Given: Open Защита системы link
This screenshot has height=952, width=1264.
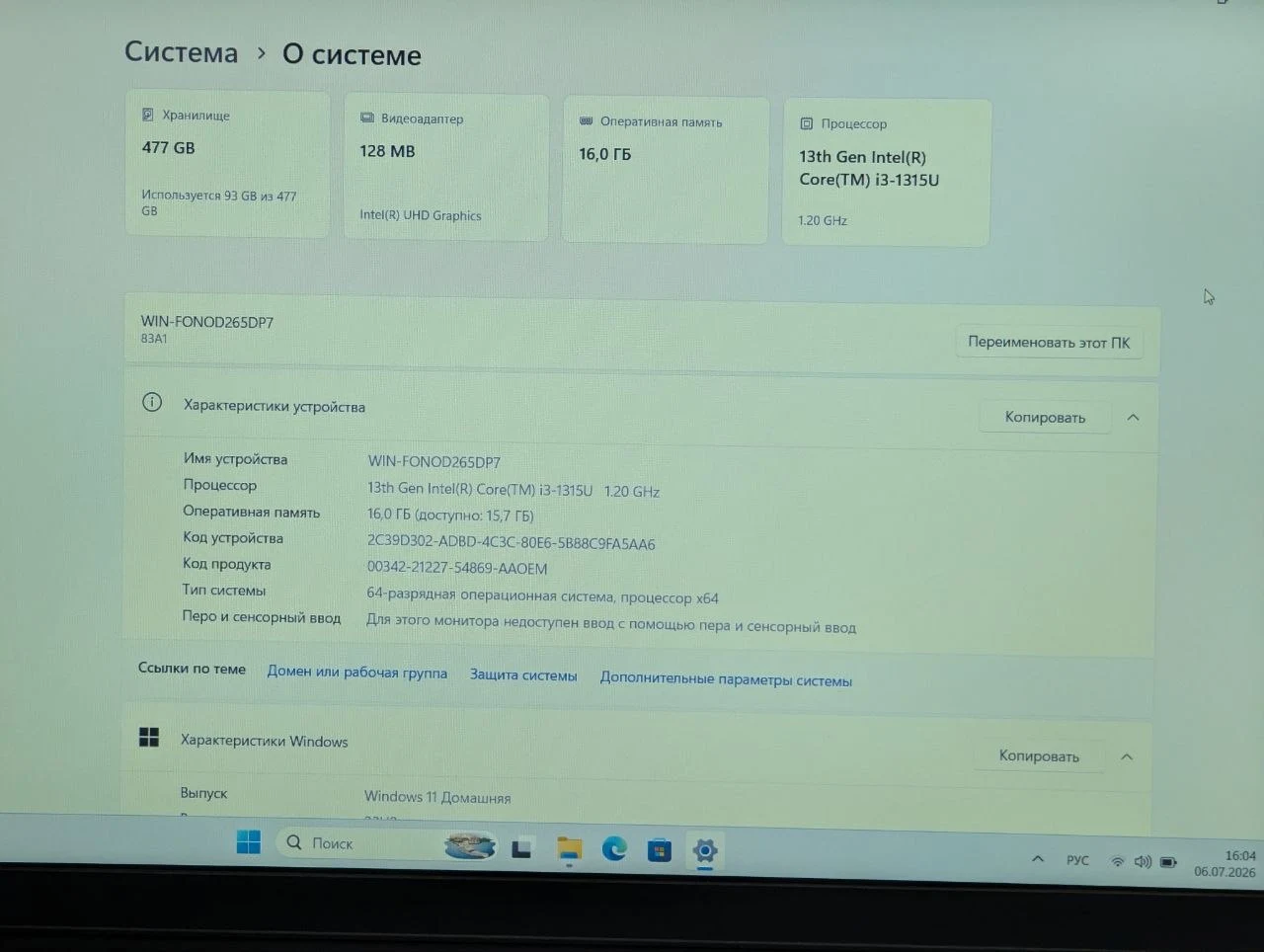Looking at the screenshot, I should [x=523, y=675].
